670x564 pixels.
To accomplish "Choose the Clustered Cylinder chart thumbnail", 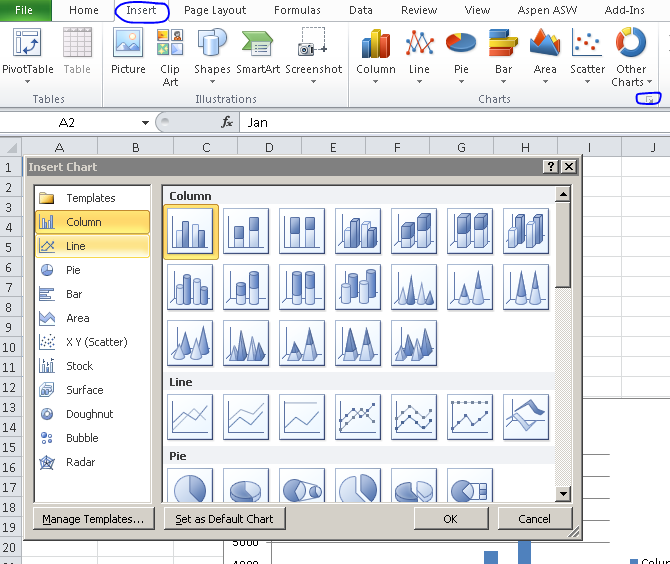I will tap(190, 287).
